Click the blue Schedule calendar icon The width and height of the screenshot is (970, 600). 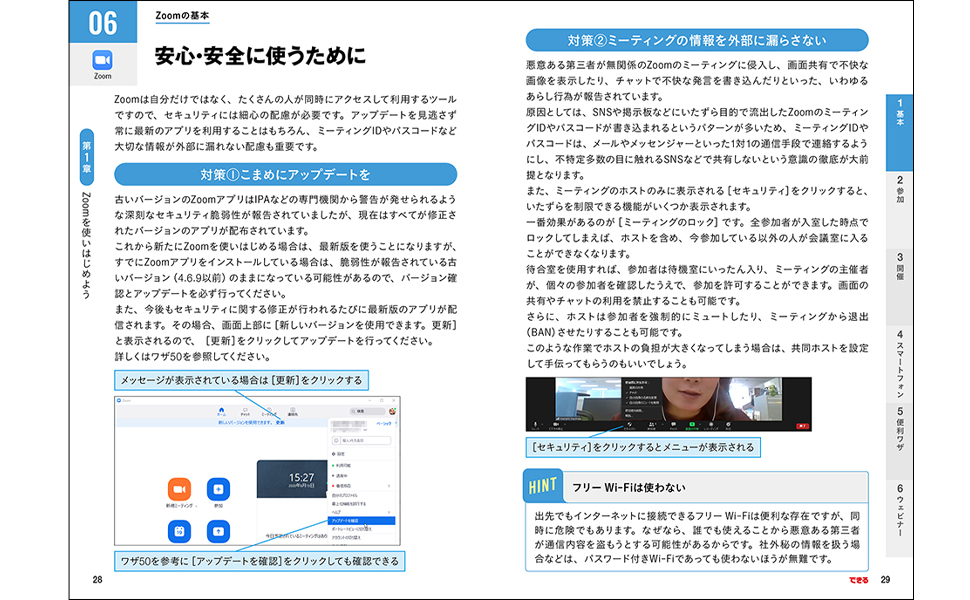coord(179,531)
